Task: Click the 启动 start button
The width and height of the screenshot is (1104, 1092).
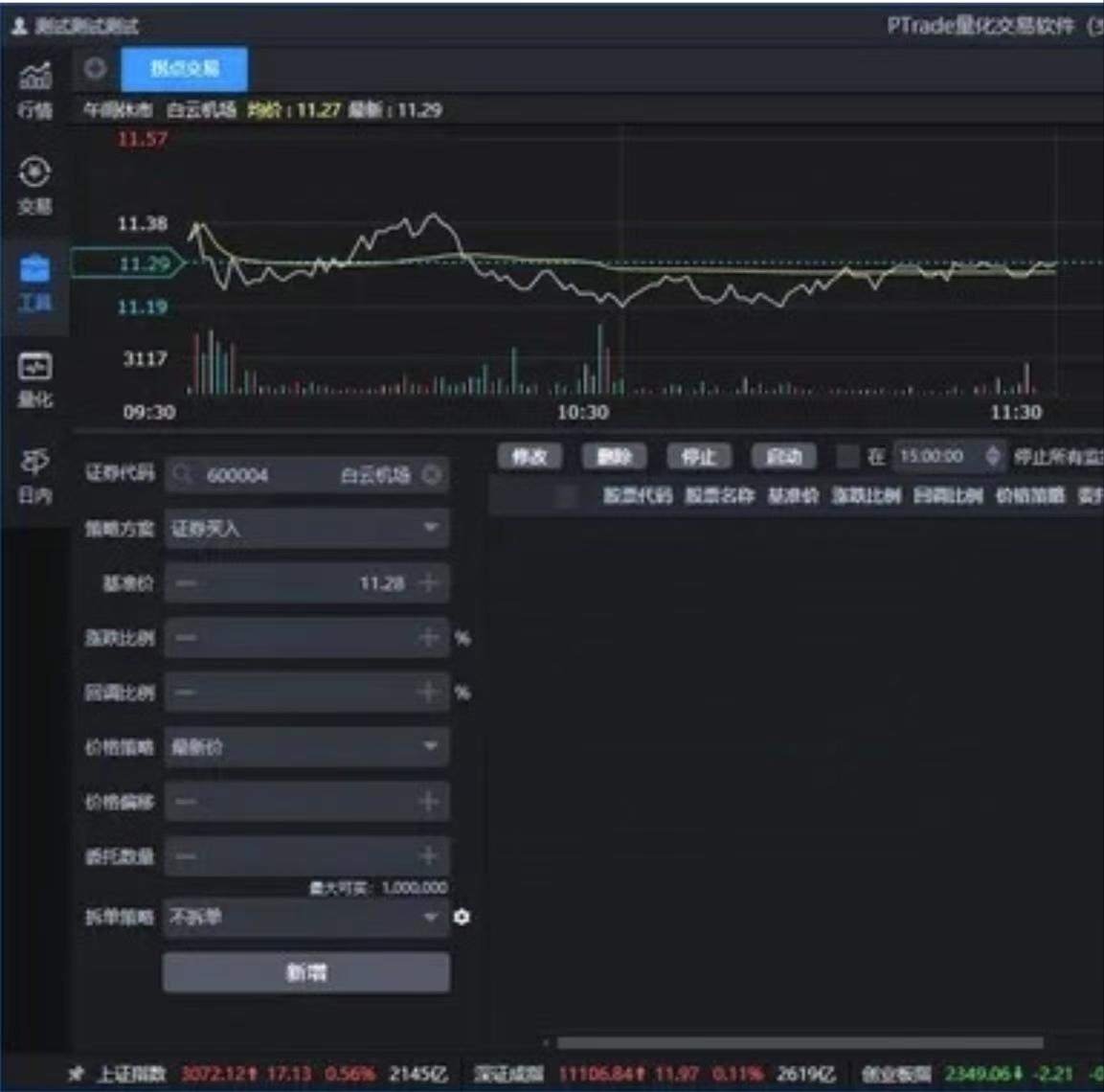Action: coord(783,457)
